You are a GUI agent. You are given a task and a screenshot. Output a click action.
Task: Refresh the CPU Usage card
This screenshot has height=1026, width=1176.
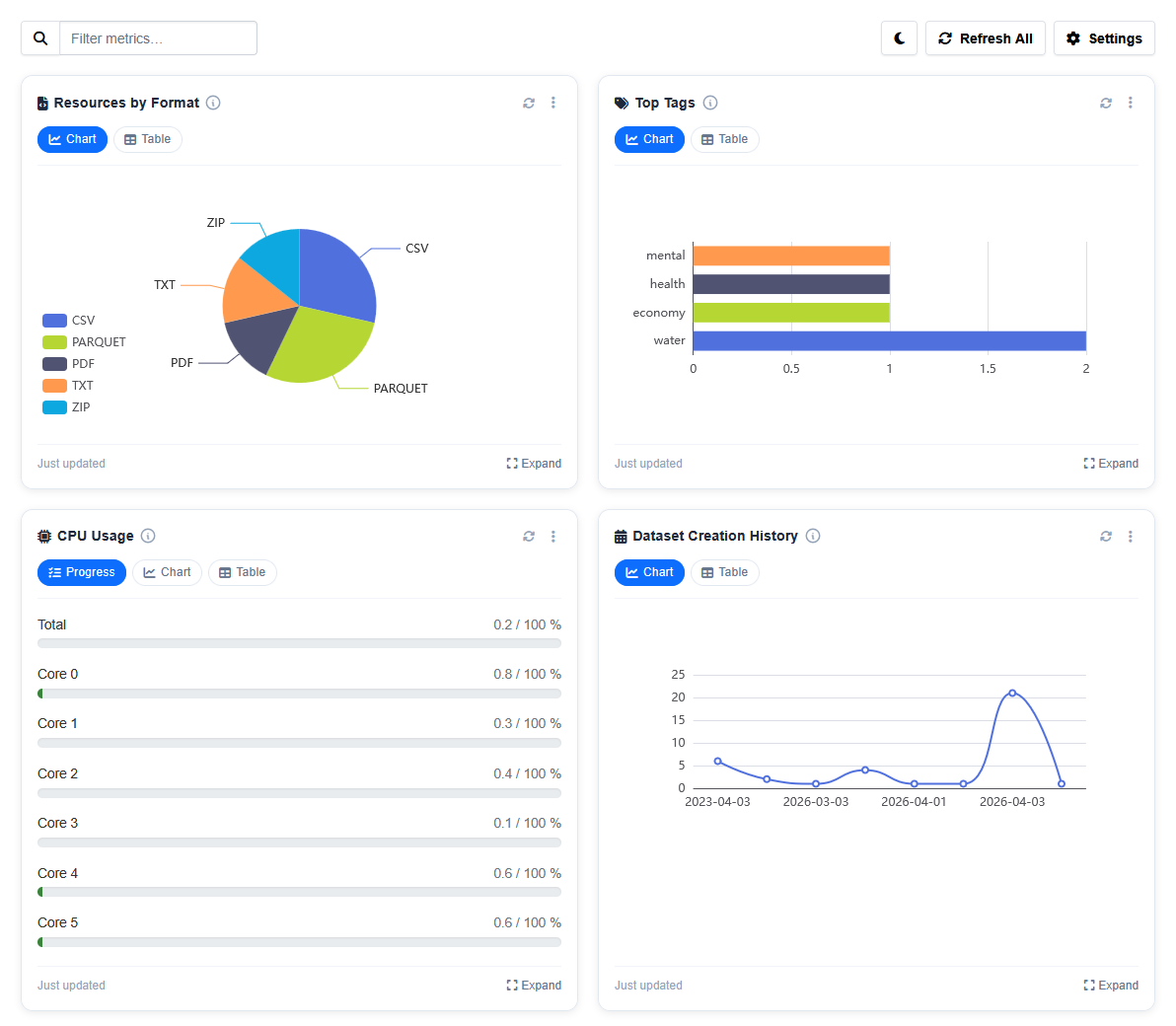coord(529,536)
